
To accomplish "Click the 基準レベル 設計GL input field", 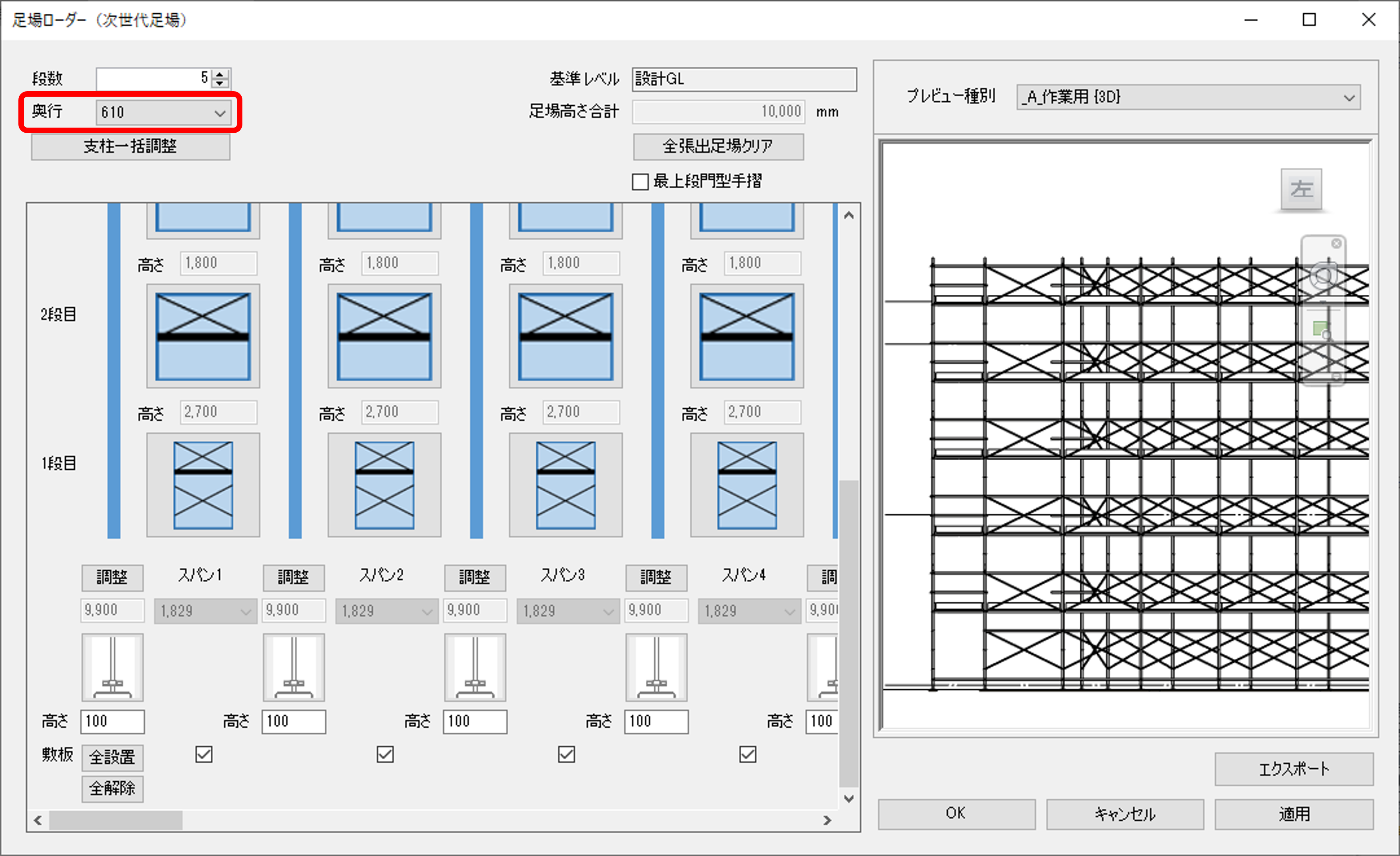I will pyautogui.click(x=744, y=79).
